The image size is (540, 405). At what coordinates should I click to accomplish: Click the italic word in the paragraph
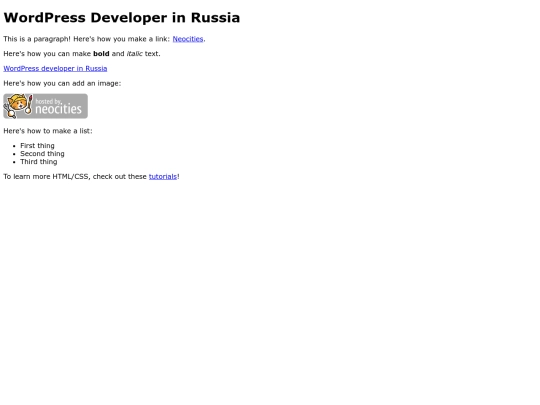[x=135, y=54]
